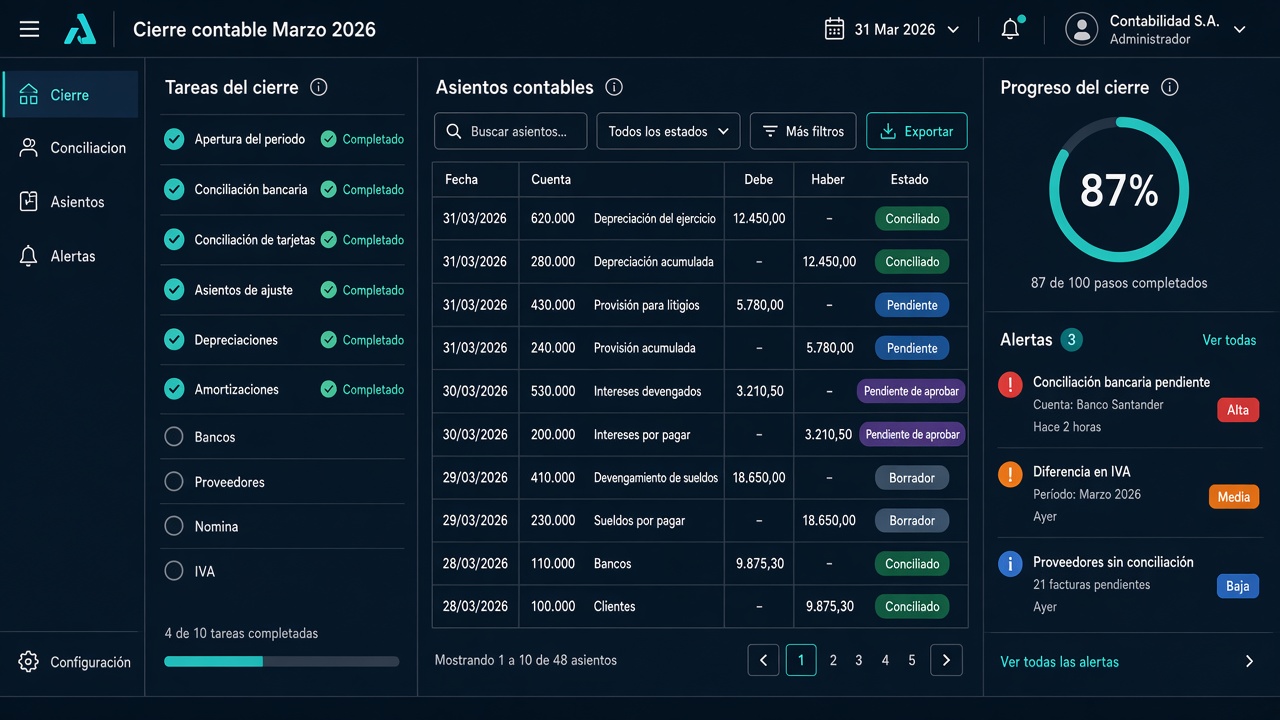Go to next page of asientos

946,660
